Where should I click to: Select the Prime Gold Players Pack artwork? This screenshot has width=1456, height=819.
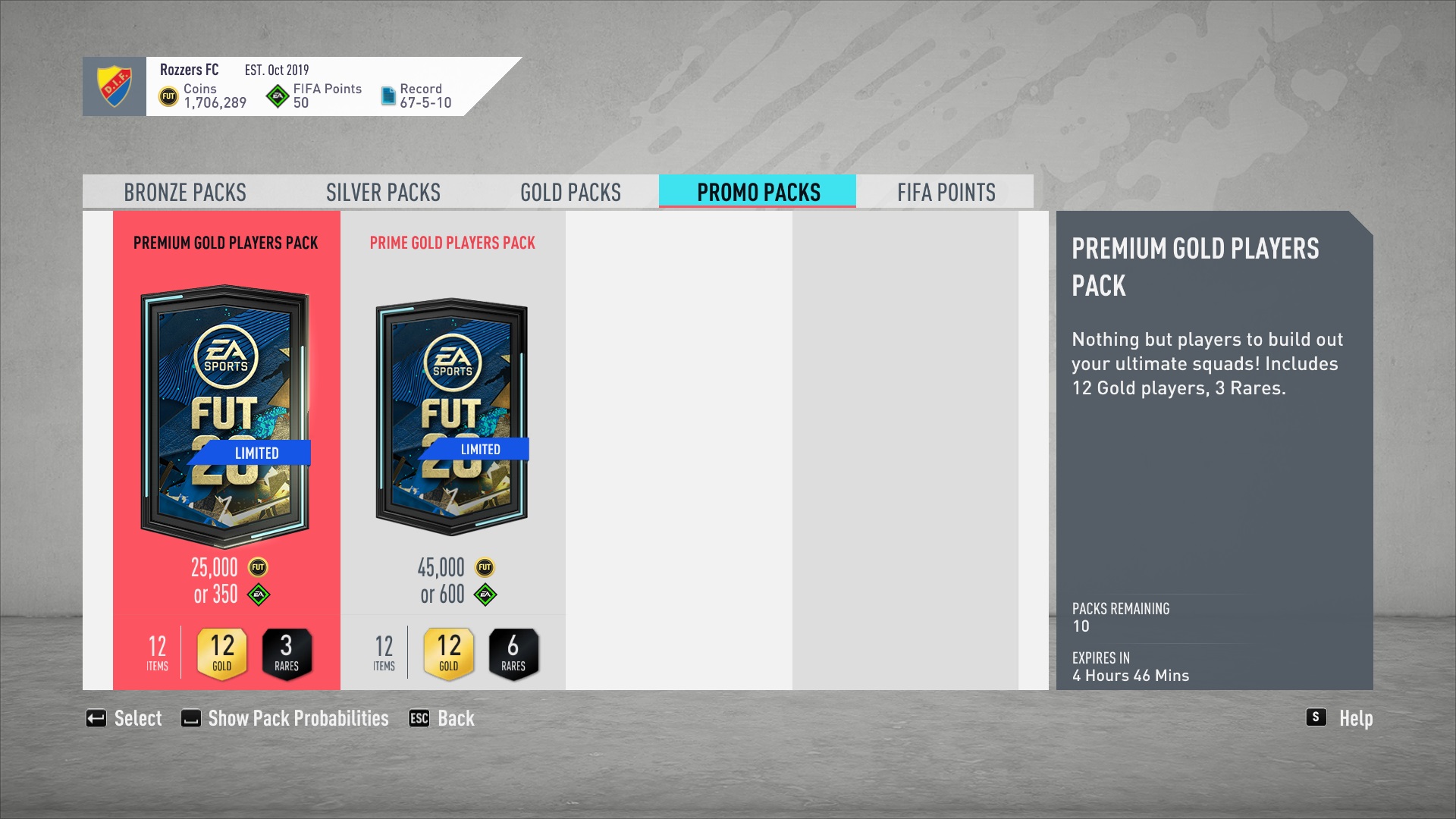point(452,416)
